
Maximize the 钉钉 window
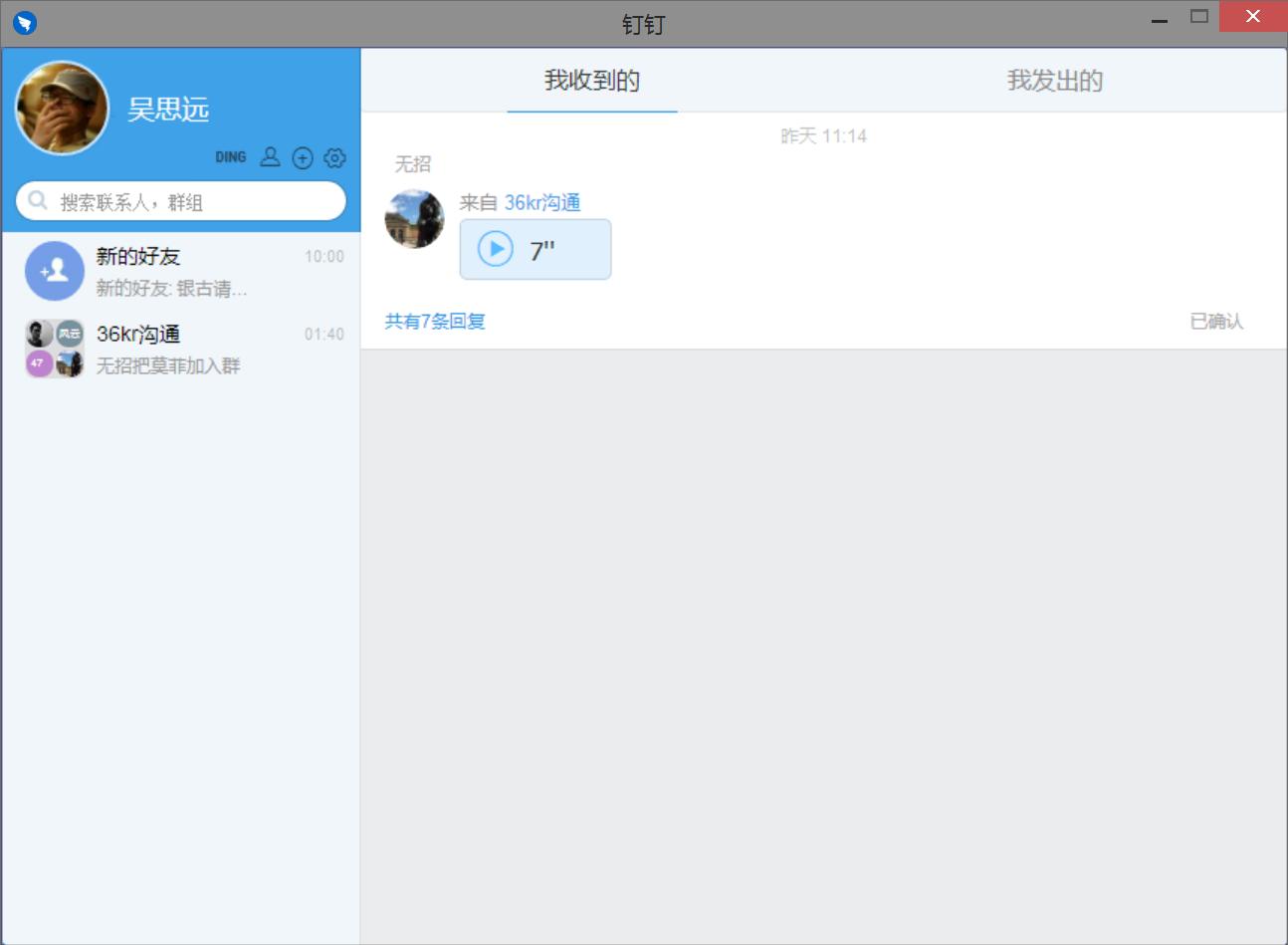coord(1199,16)
